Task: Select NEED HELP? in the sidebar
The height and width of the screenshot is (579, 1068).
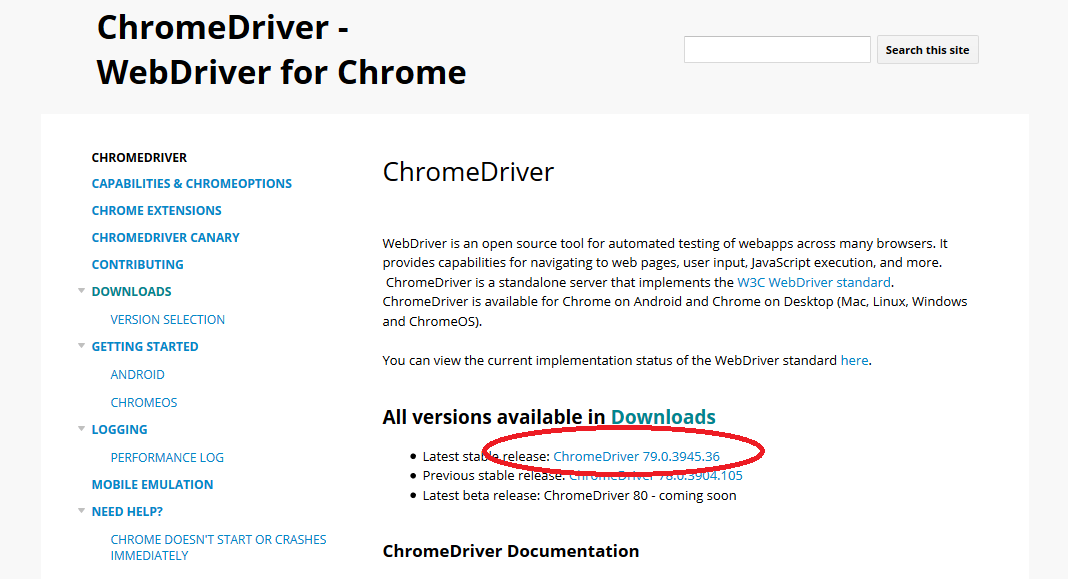Action: [127, 512]
